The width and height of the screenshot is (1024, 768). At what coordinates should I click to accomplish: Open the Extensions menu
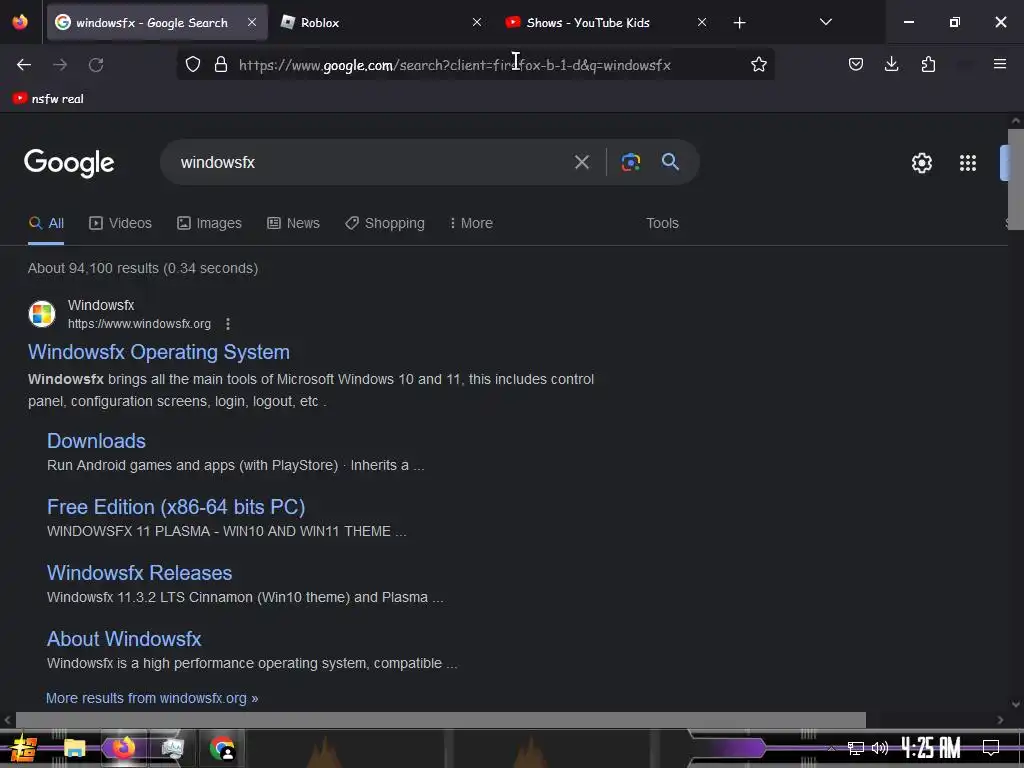tap(928, 64)
